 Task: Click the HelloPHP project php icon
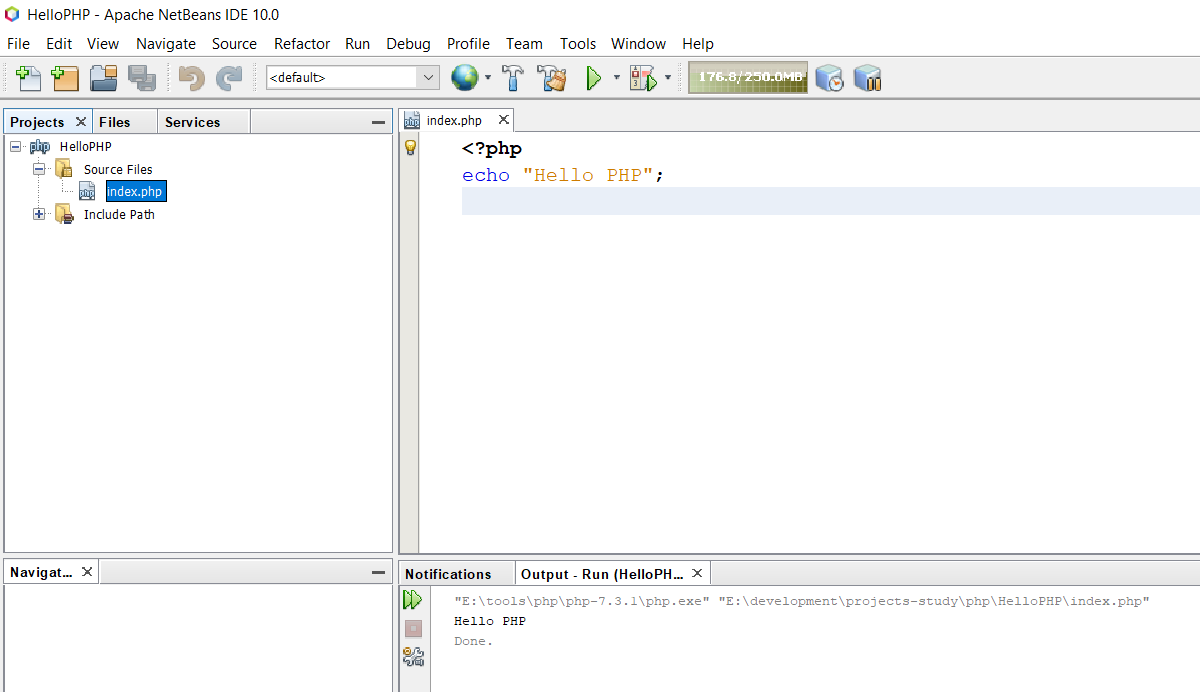tap(40, 147)
